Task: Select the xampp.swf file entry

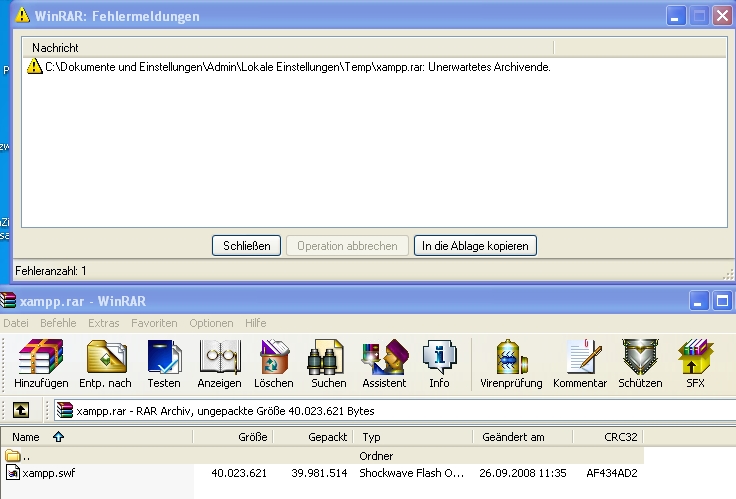Action: pyautogui.click(x=42, y=473)
